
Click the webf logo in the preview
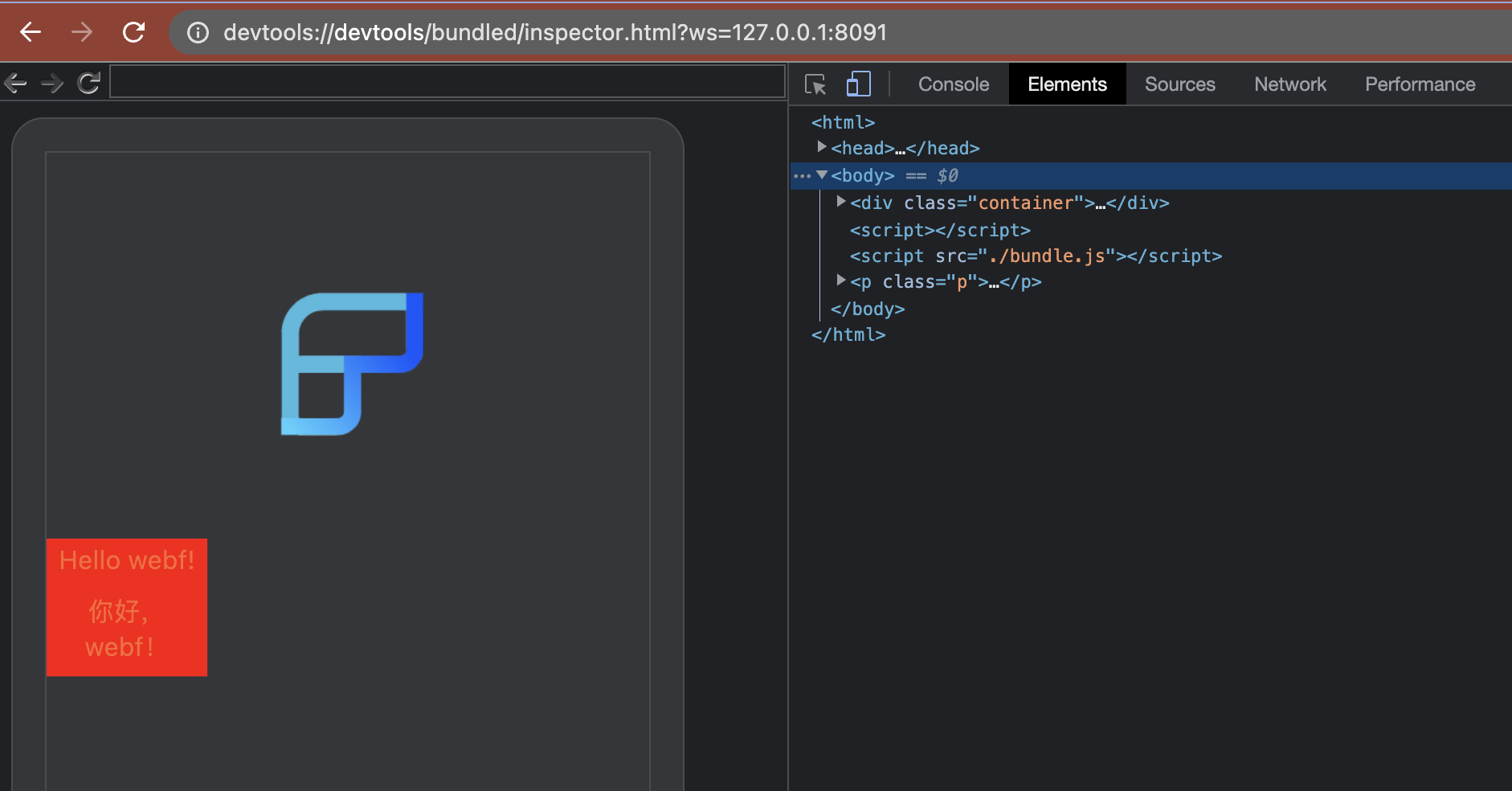tap(352, 364)
